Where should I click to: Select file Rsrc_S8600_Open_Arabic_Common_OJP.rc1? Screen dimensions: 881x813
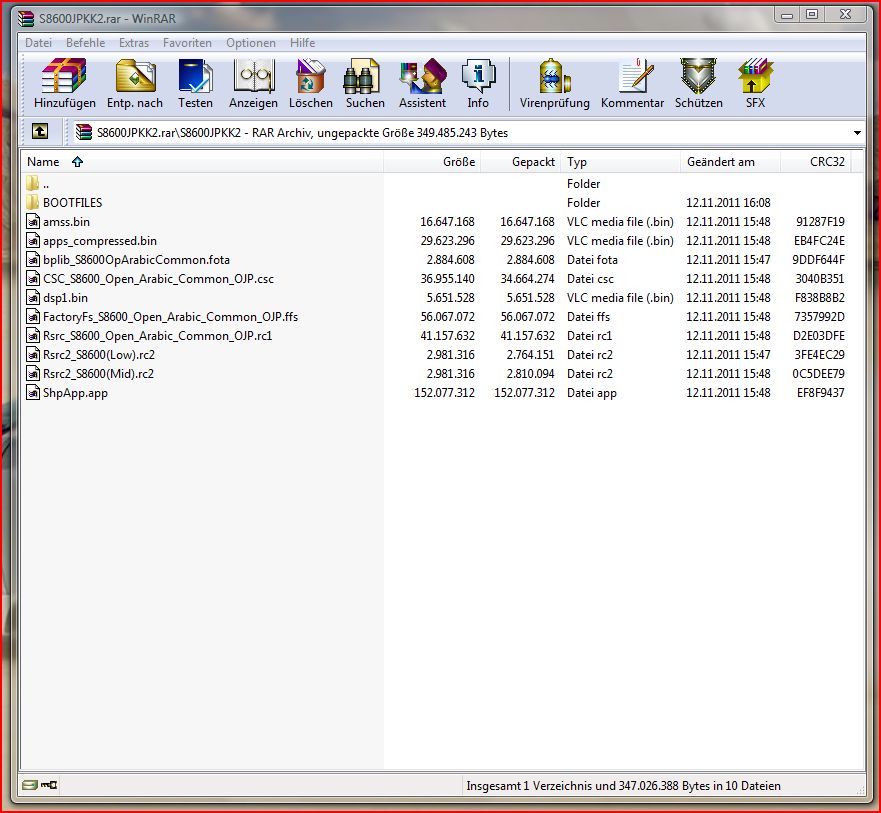click(x=157, y=336)
